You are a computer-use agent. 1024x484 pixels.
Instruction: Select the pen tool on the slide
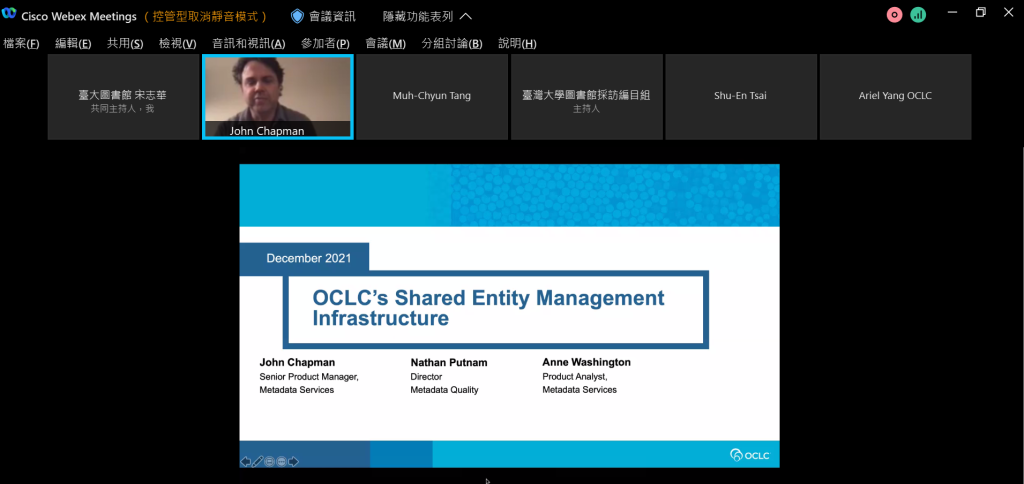pyautogui.click(x=258, y=461)
